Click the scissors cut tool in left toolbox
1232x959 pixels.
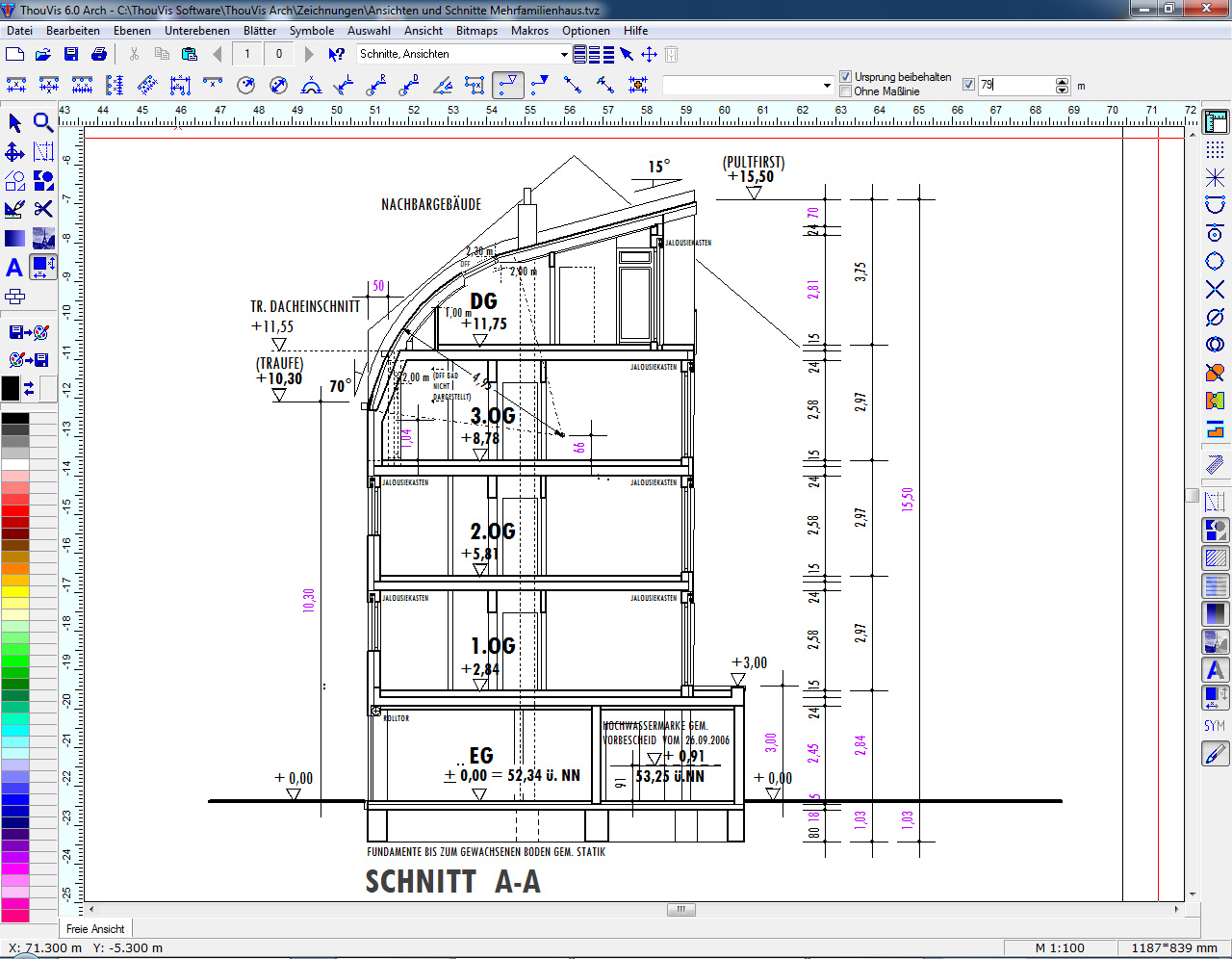[x=43, y=208]
